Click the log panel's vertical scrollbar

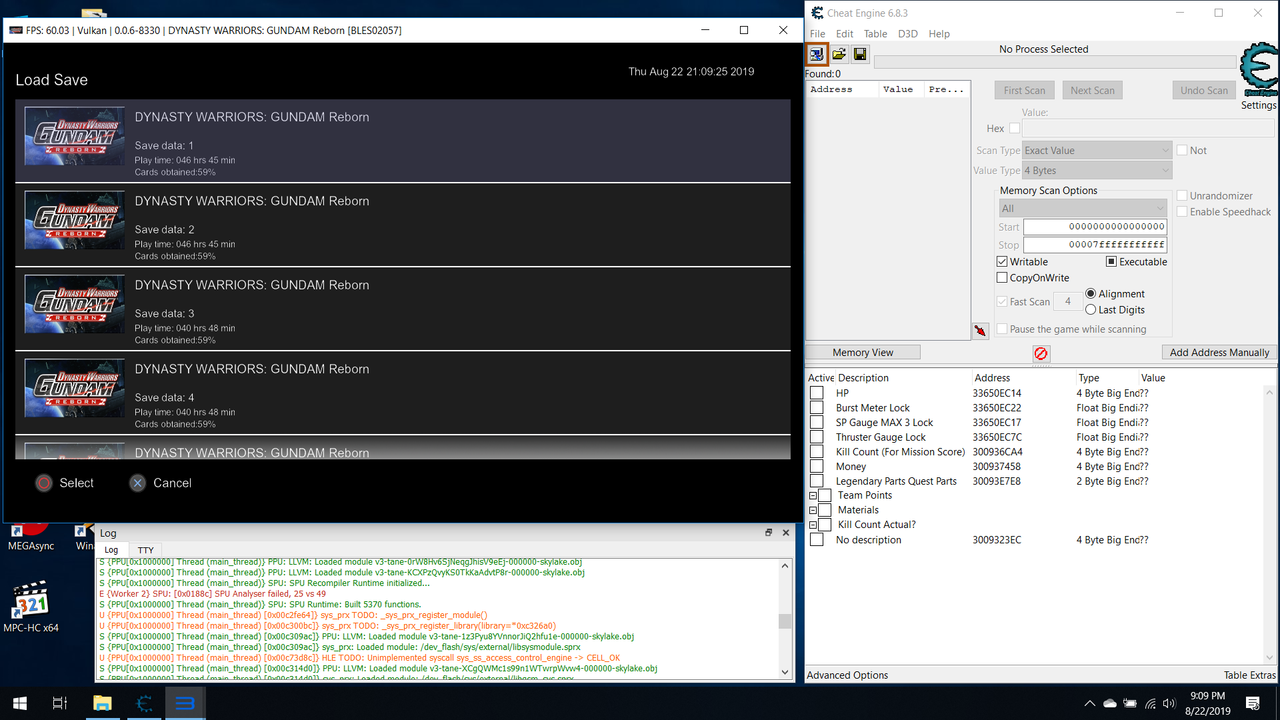784,620
